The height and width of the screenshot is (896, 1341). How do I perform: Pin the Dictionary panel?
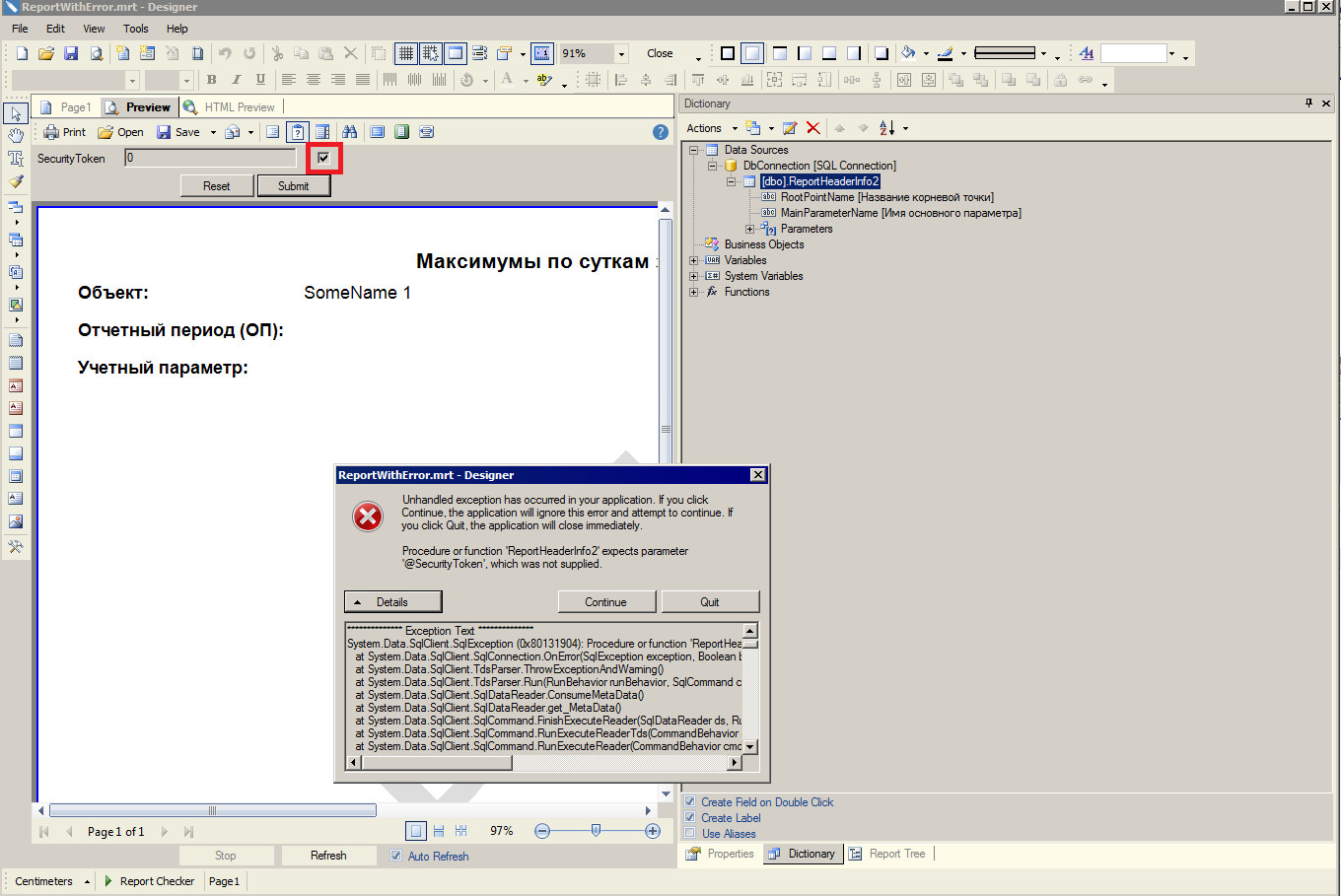click(1309, 103)
